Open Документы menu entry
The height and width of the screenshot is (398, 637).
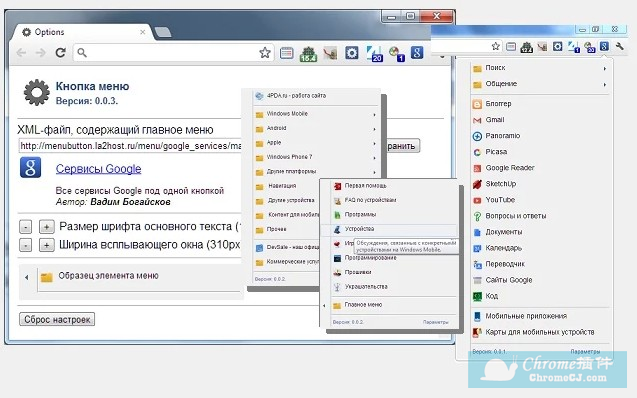(540, 232)
